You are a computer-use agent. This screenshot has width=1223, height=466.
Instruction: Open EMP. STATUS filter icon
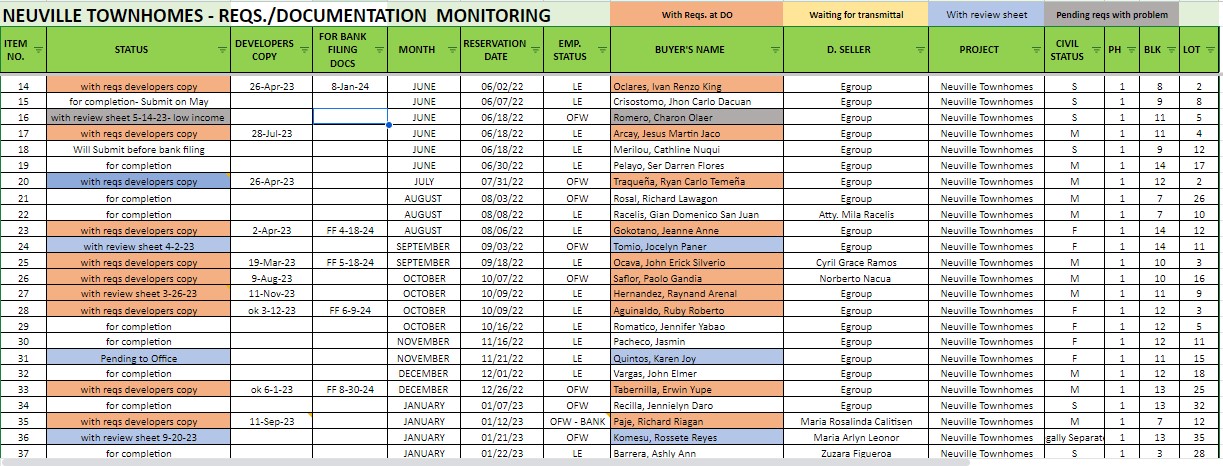(600, 49)
